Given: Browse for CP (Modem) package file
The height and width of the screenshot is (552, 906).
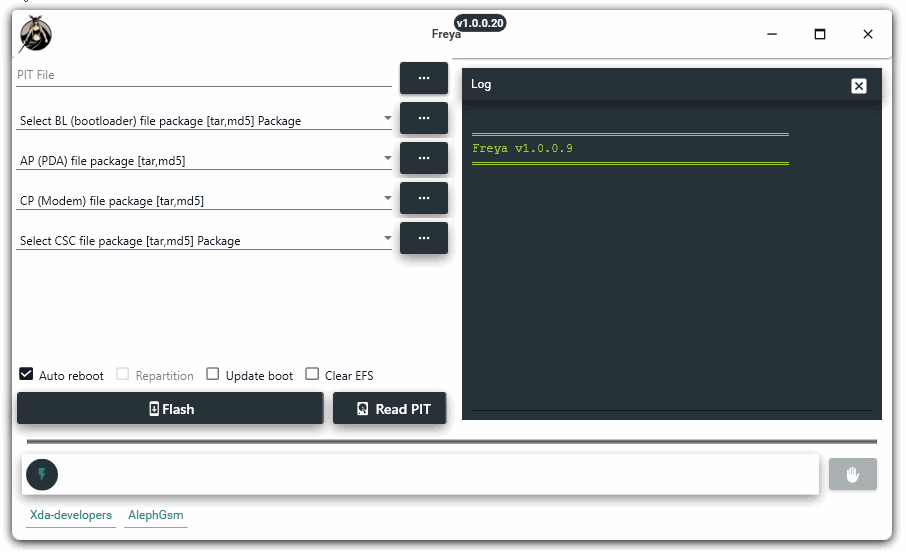Looking at the screenshot, I should click(424, 198).
